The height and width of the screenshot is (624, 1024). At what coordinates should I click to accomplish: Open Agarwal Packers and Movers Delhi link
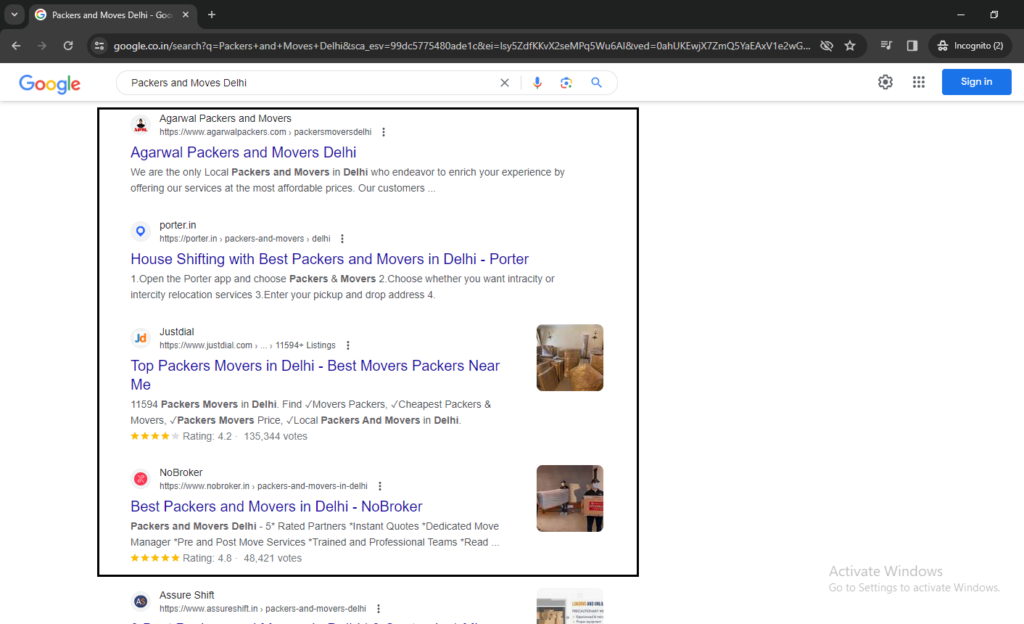[x=243, y=153]
